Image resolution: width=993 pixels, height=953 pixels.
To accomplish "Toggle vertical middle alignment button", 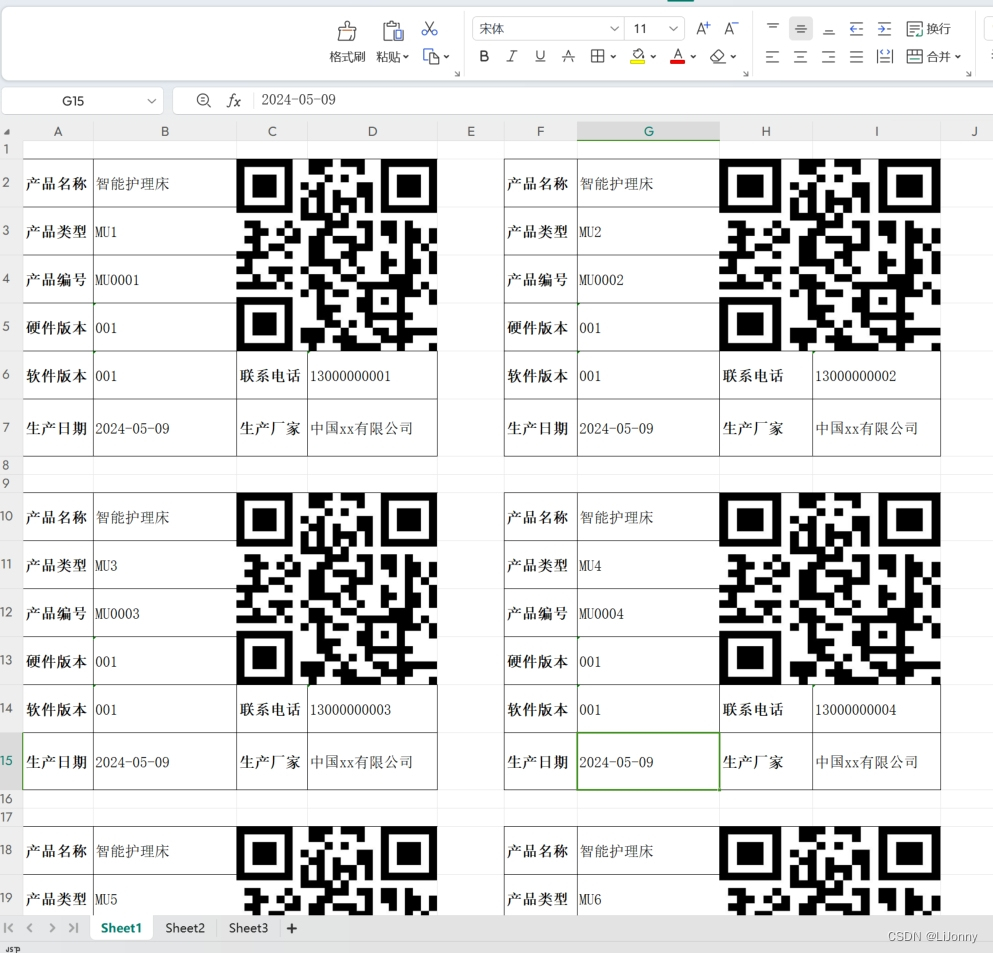I will tap(800, 28).
